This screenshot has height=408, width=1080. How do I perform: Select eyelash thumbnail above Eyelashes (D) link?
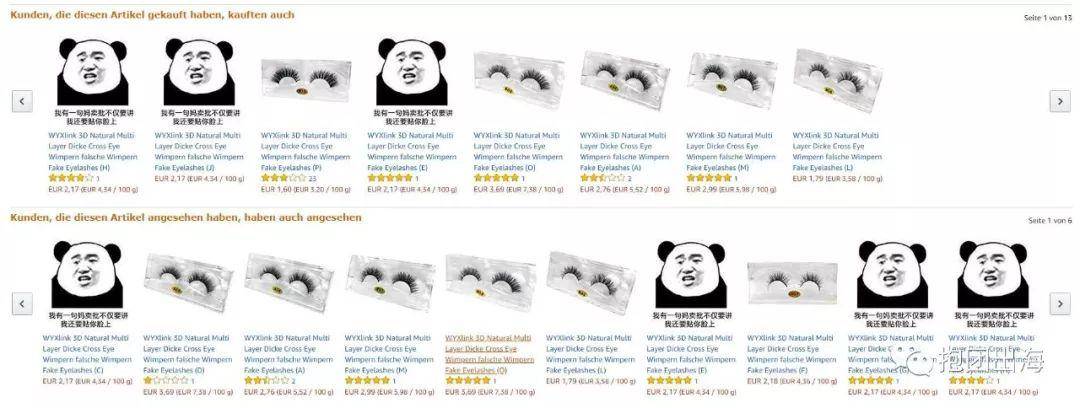188,283
